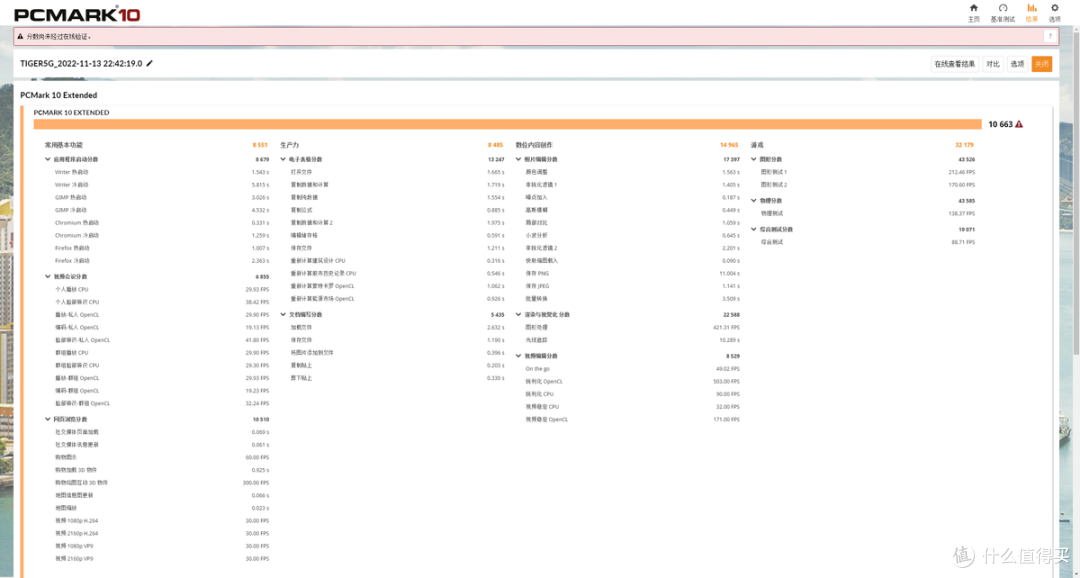The image size is (1080, 578).
Task: Click the Firefox 冷启动 row
Action: [162, 260]
